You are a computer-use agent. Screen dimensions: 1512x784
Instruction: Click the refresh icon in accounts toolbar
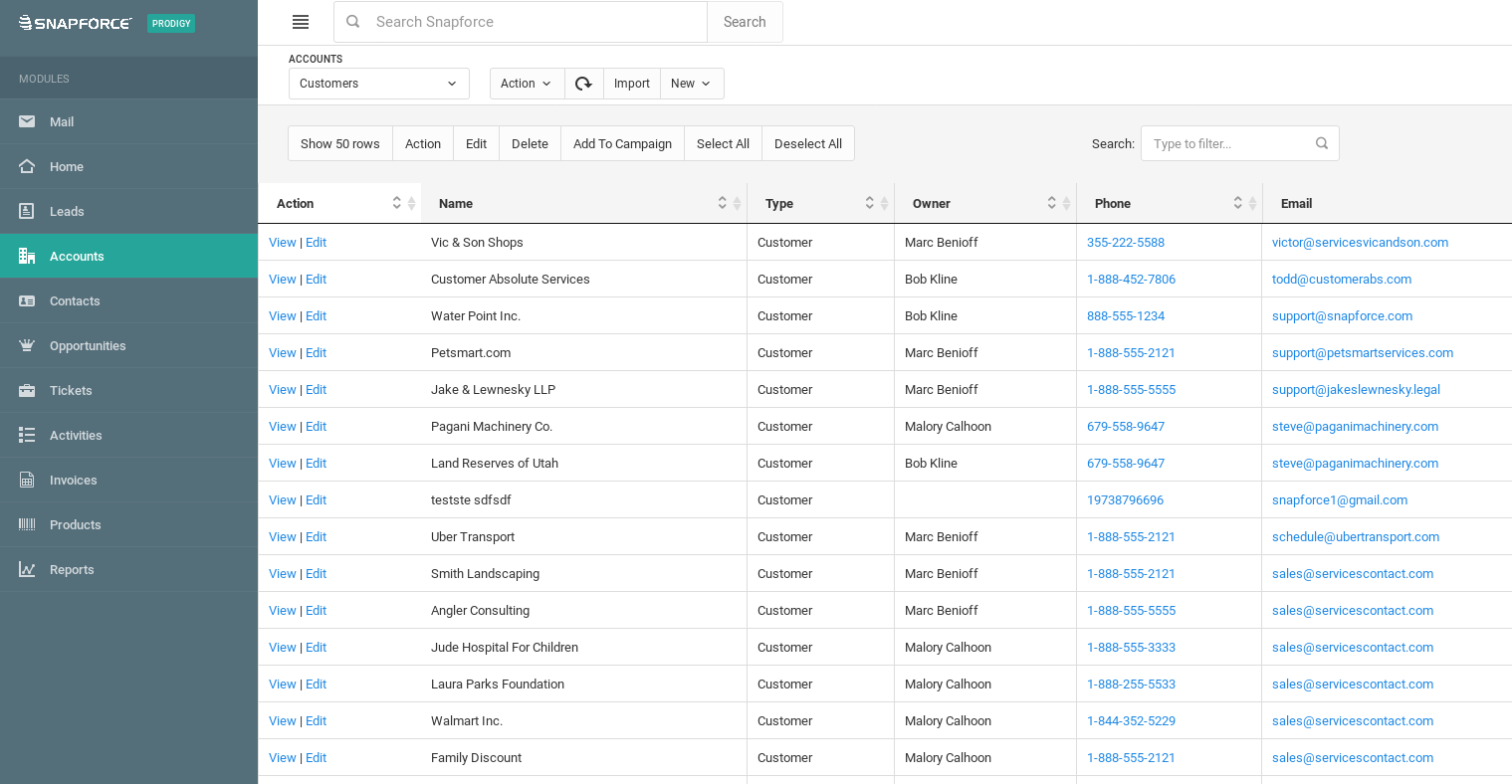coord(584,84)
